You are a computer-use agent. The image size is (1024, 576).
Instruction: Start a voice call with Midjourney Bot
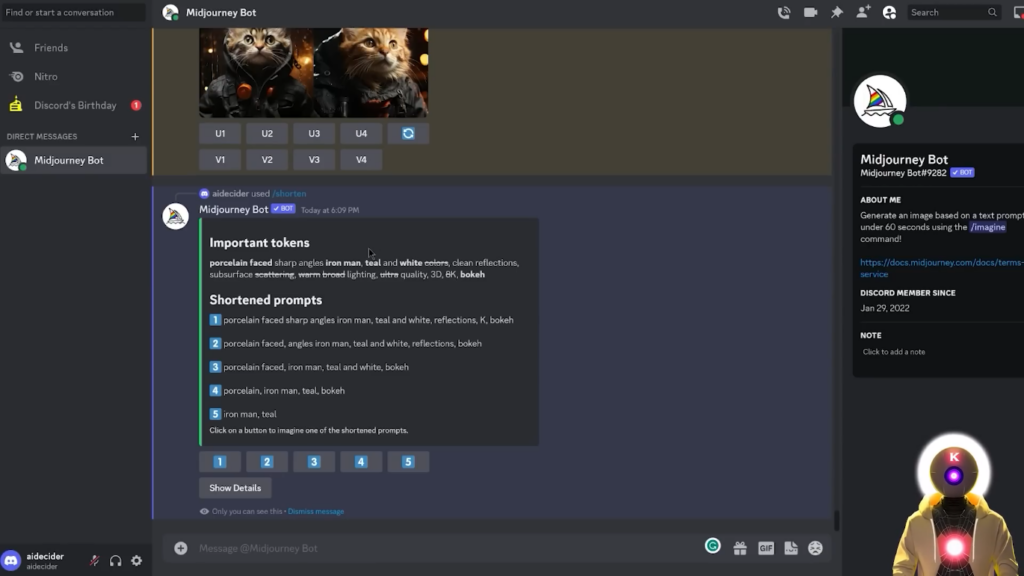(x=784, y=12)
